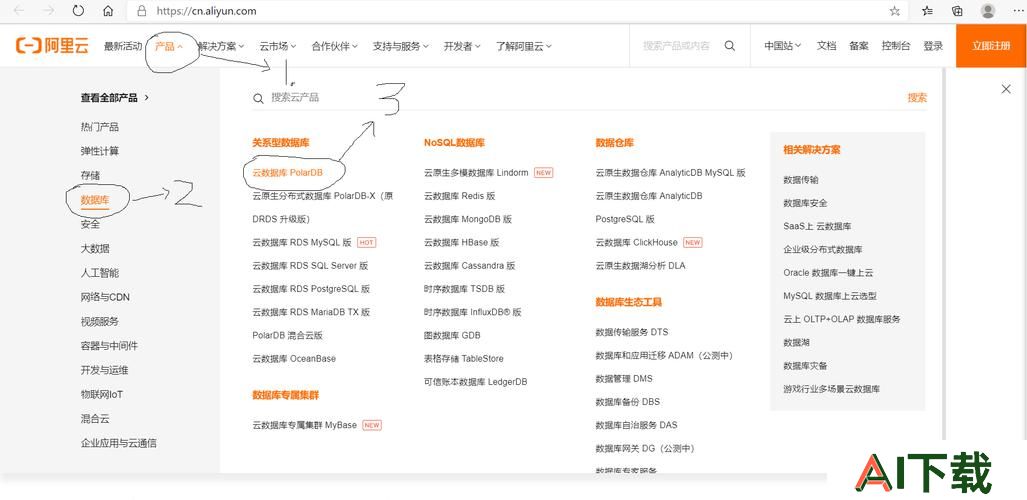Select 视频服务 category
1027x500 pixels.
pos(100,321)
